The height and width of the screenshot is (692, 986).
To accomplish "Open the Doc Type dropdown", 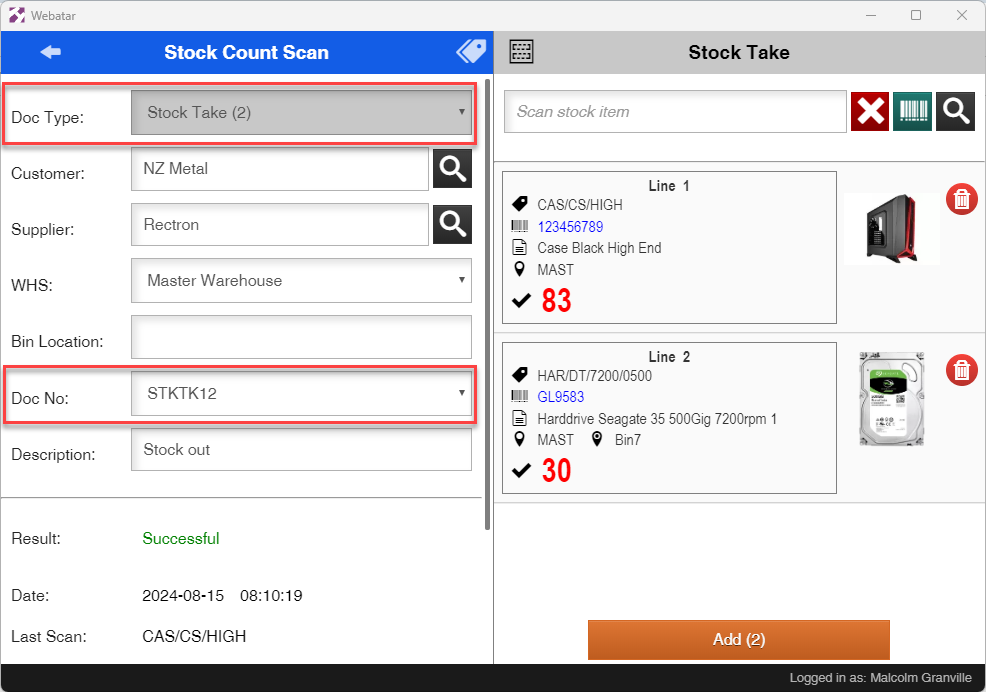I will (301, 113).
